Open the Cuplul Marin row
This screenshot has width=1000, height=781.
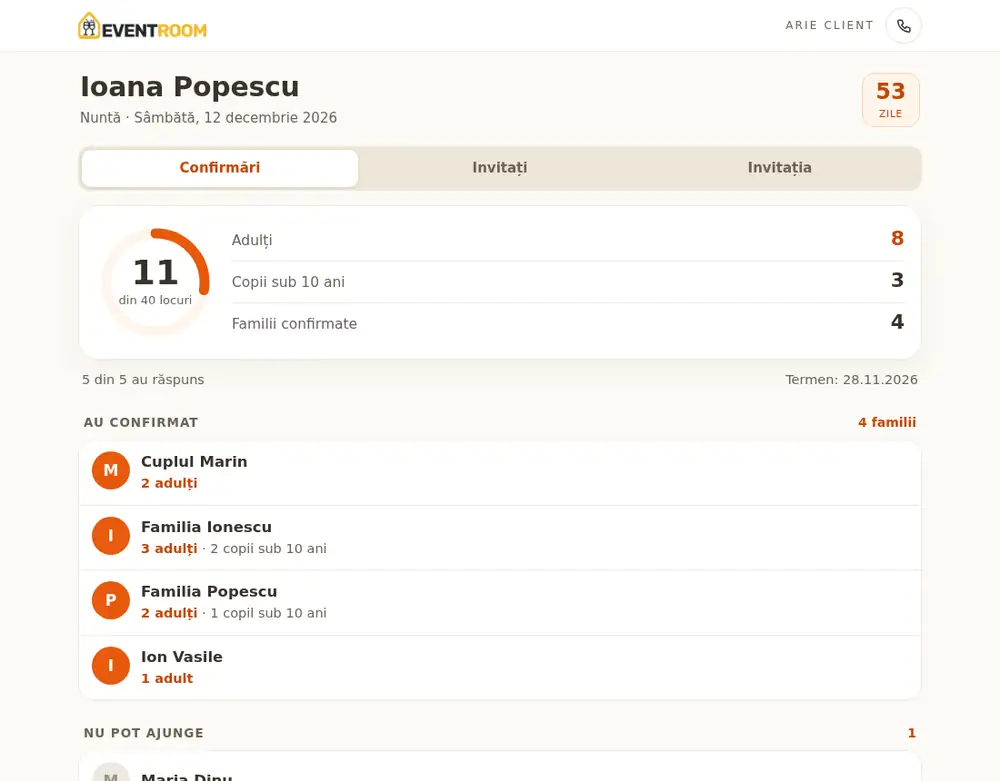pyautogui.click(x=499, y=472)
